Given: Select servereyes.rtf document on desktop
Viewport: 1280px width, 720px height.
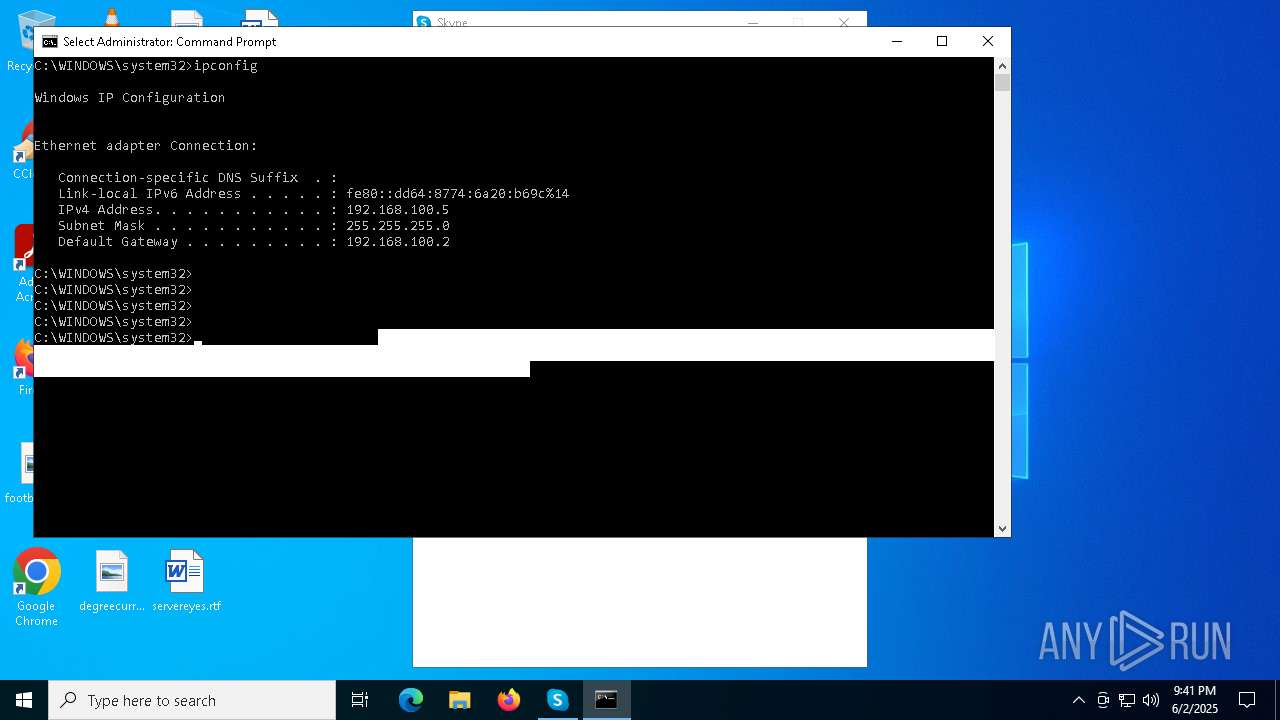Looking at the screenshot, I should point(186,581).
